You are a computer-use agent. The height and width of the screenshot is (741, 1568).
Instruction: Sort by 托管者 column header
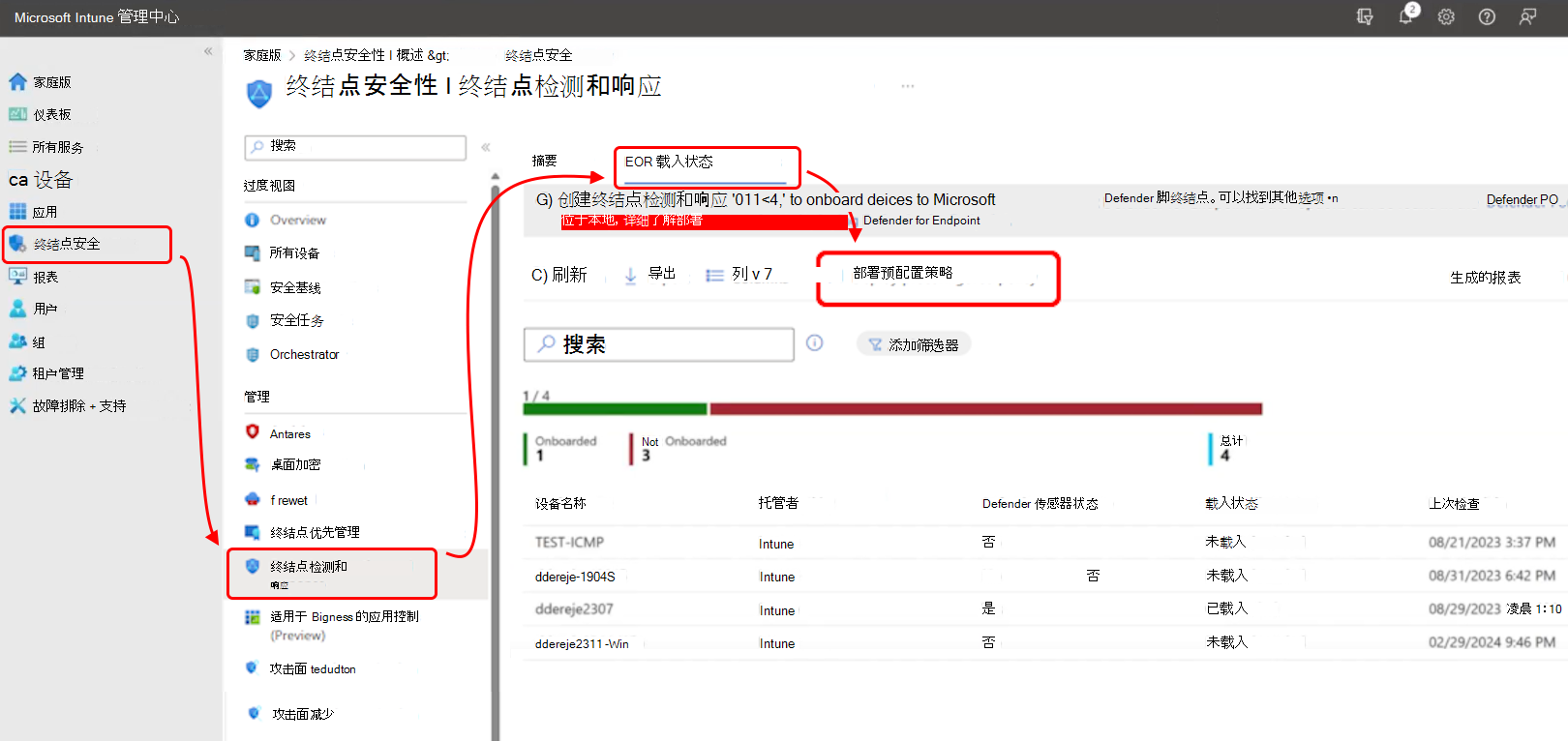point(778,503)
